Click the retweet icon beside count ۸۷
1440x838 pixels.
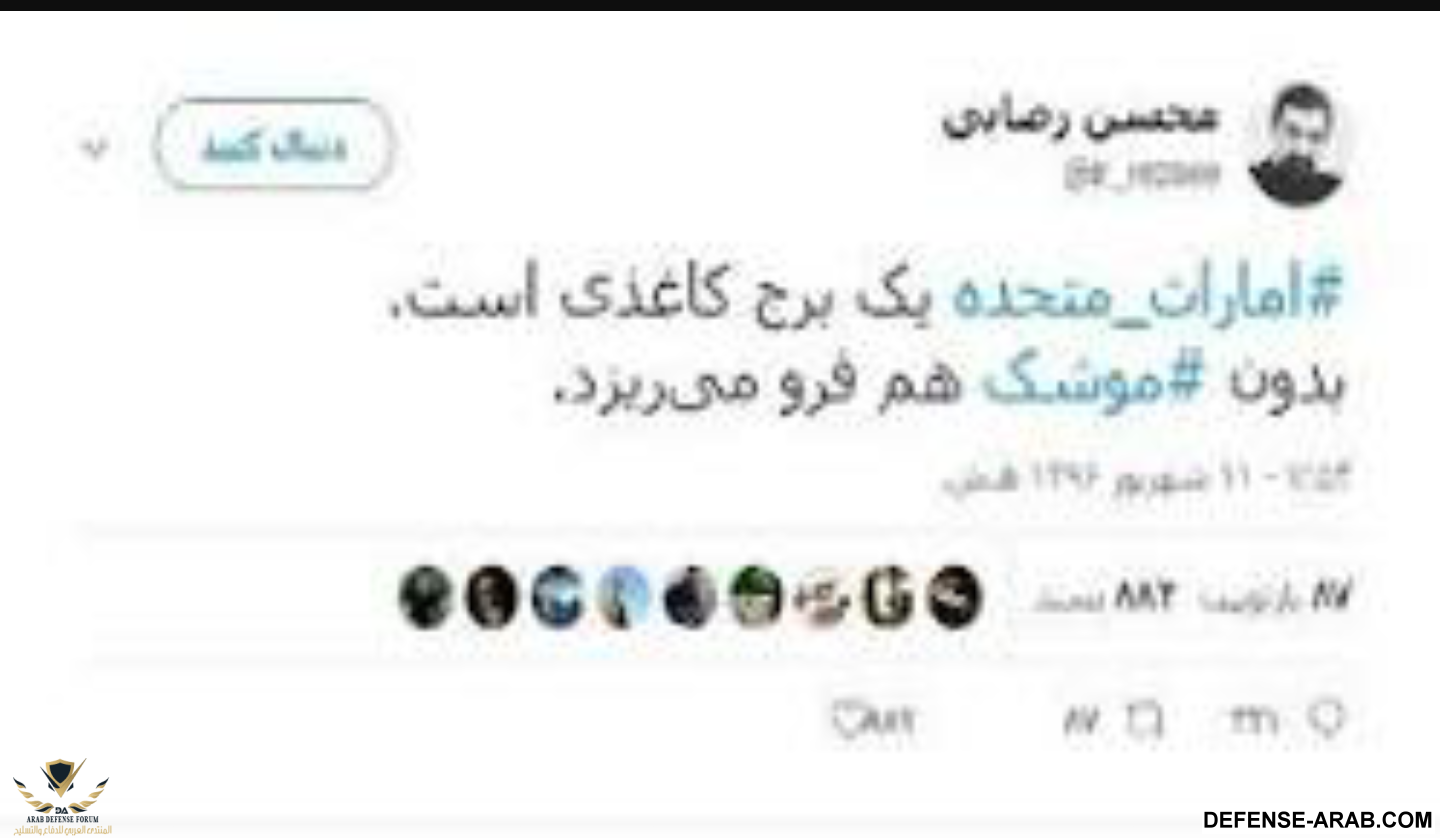click(1145, 719)
